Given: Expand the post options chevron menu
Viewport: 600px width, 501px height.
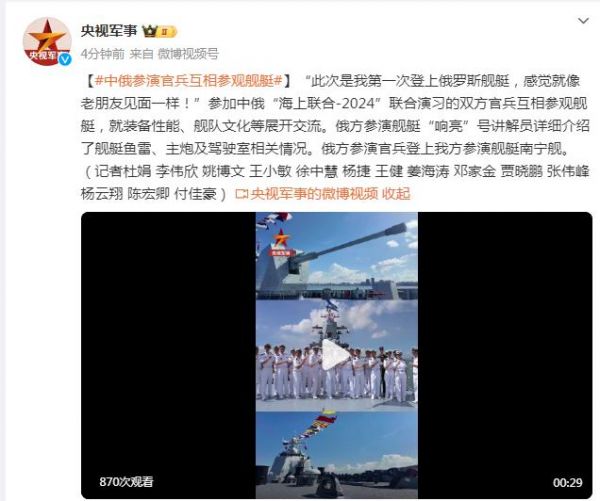Looking at the screenshot, I should pos(583,21).
